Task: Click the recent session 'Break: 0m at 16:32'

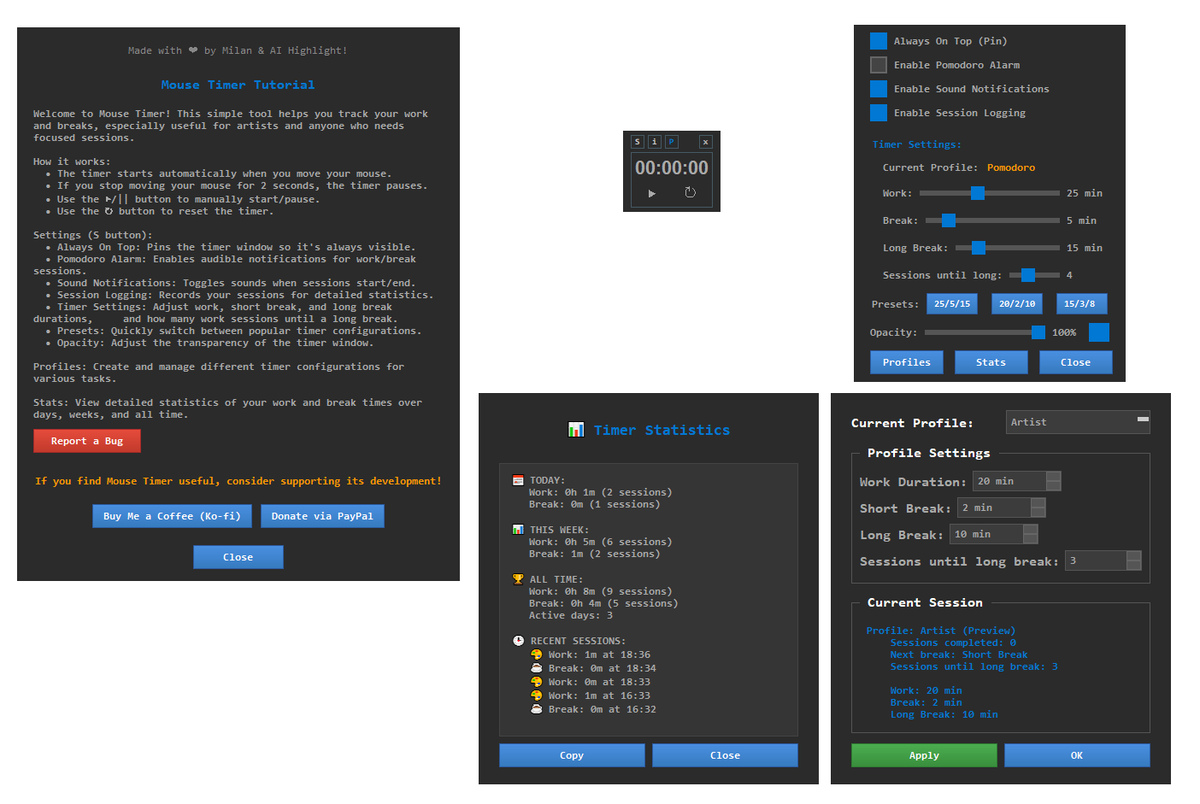Action: 602,709
